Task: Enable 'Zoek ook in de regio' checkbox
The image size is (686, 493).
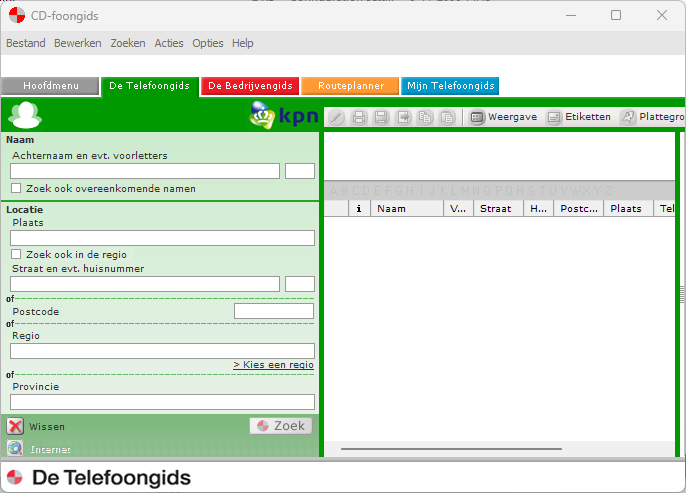Action: pyautogui.click(x=16, y=254)
